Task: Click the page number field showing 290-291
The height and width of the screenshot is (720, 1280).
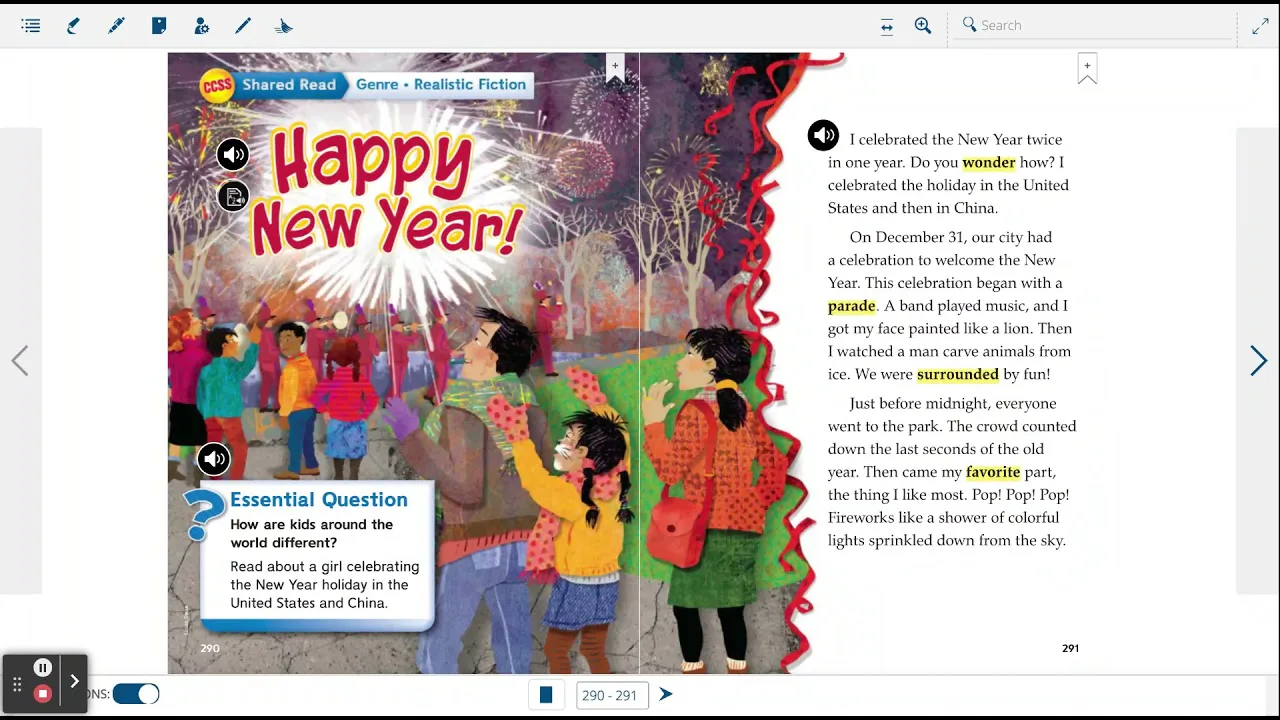Action: pyautogui.click(x=611, y=694)
